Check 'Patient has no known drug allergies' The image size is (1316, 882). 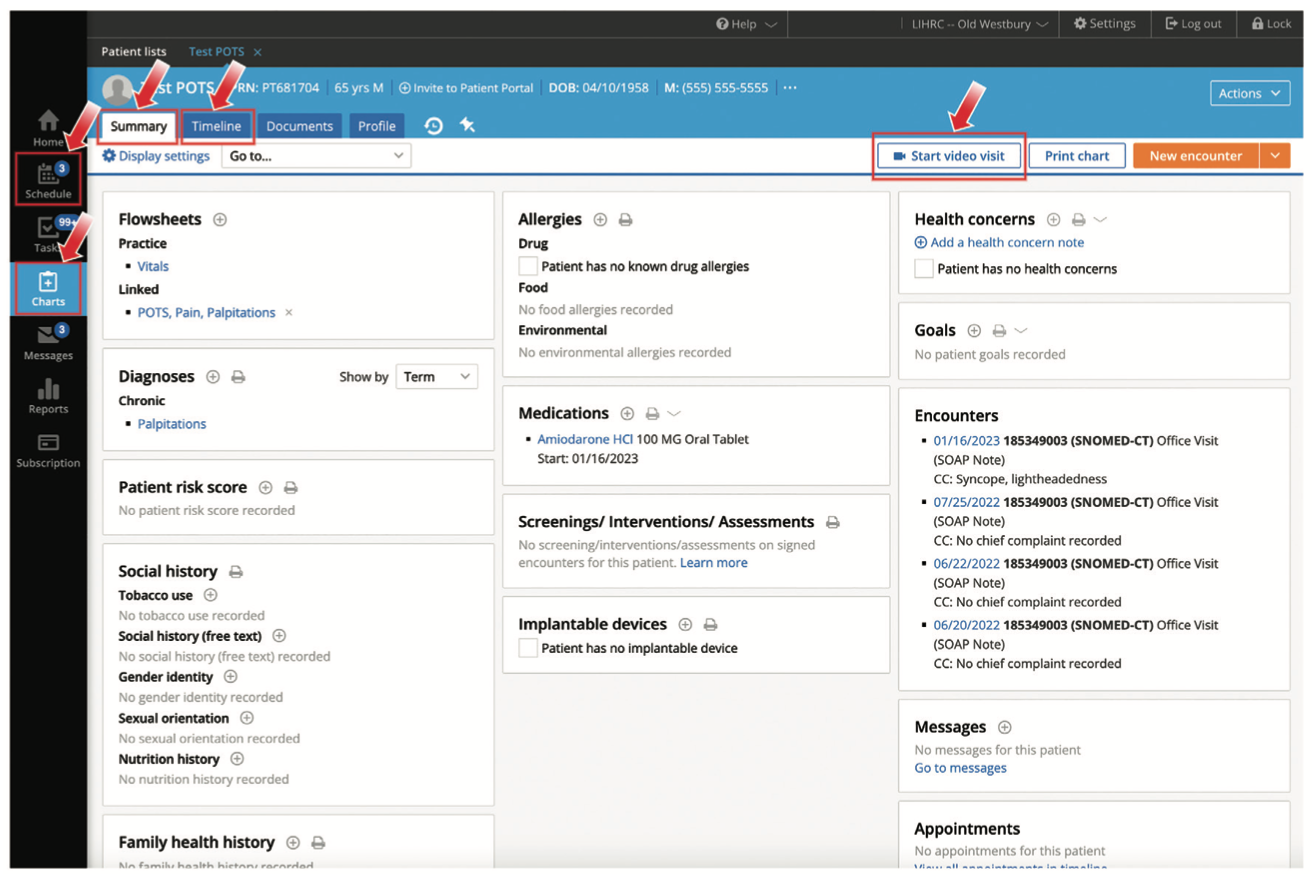click(528, 267)
